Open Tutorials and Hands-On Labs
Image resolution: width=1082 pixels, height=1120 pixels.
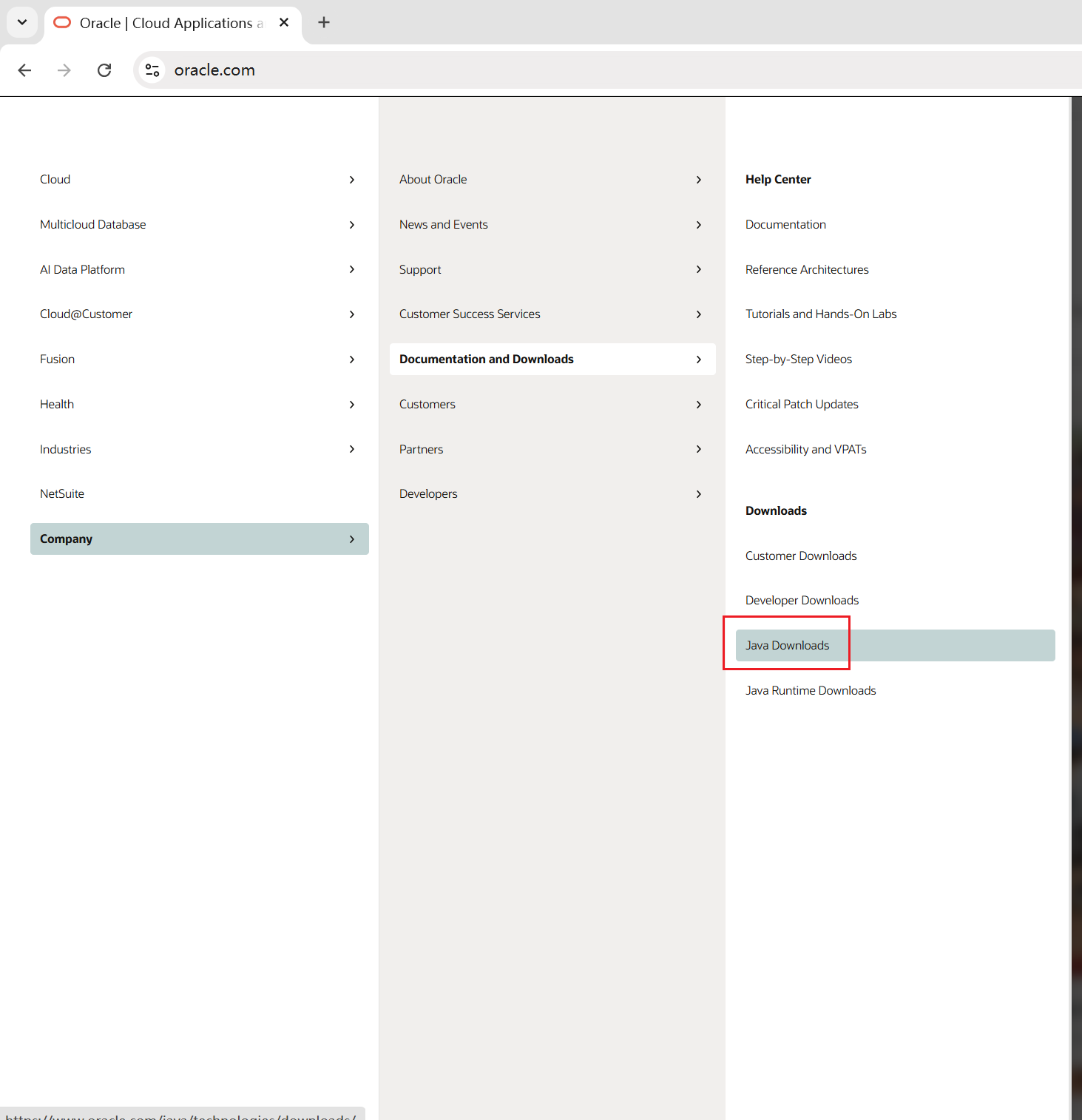821,314
